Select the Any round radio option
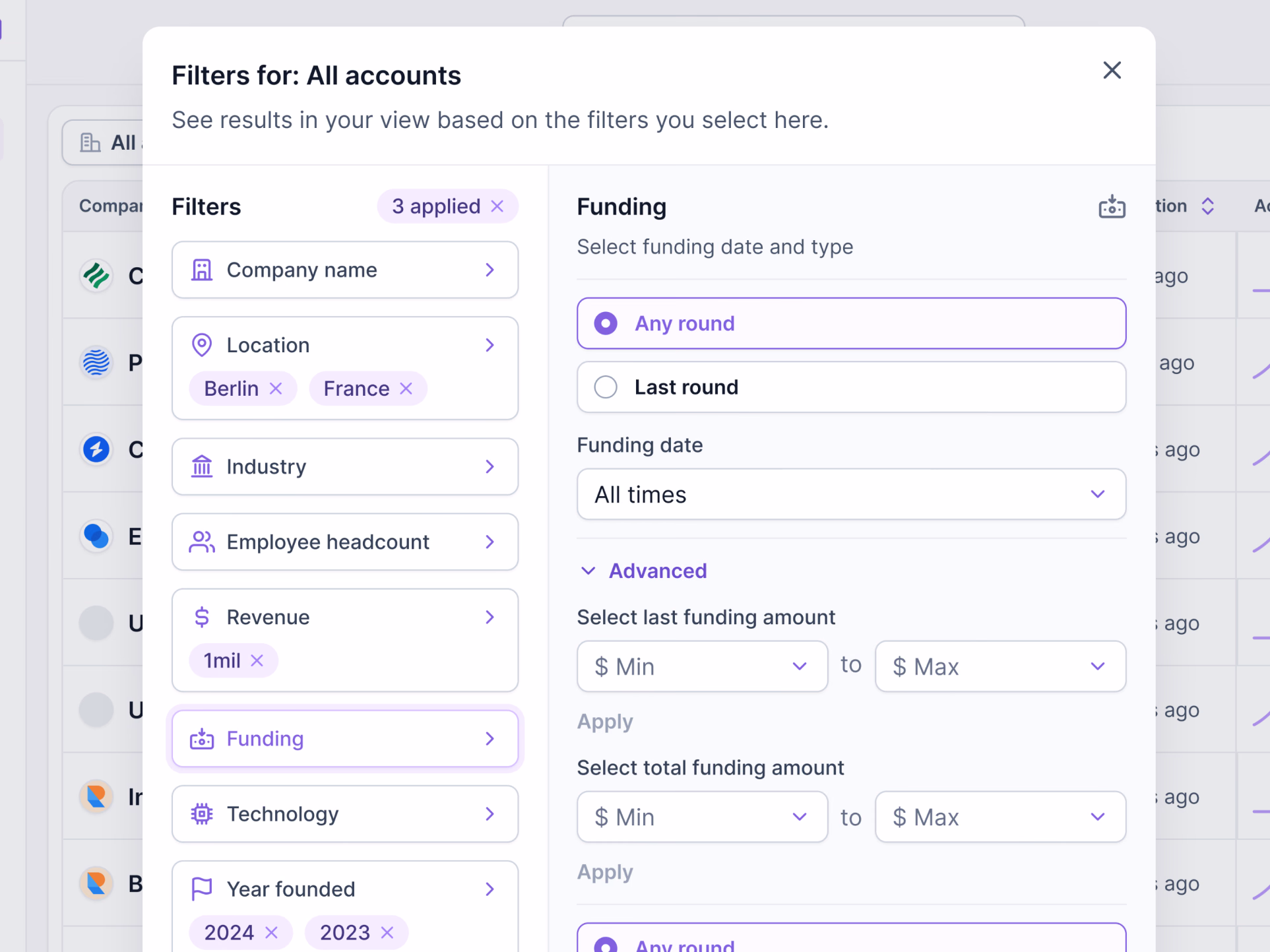The image size is (1270, 952). [851, 323]
